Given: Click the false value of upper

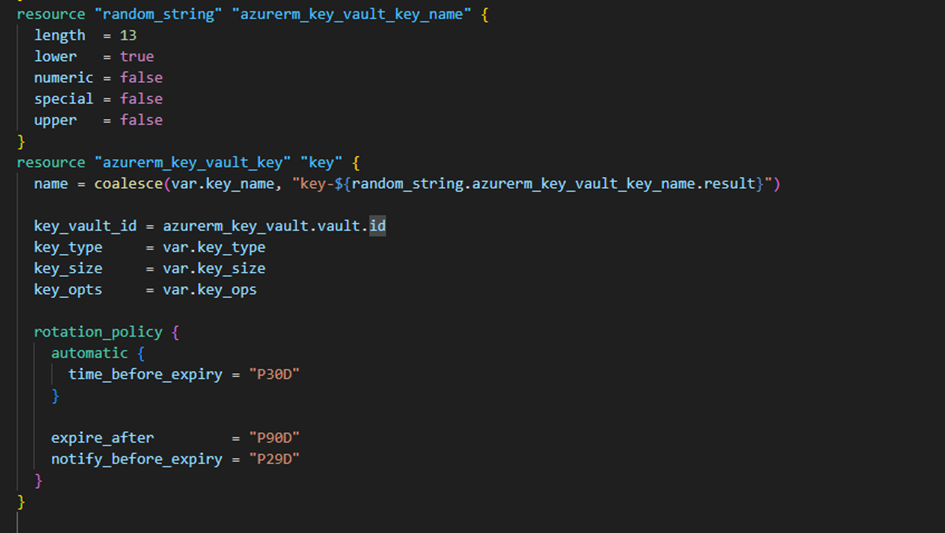Looking at the screenshot, I should tap(141, 119).
